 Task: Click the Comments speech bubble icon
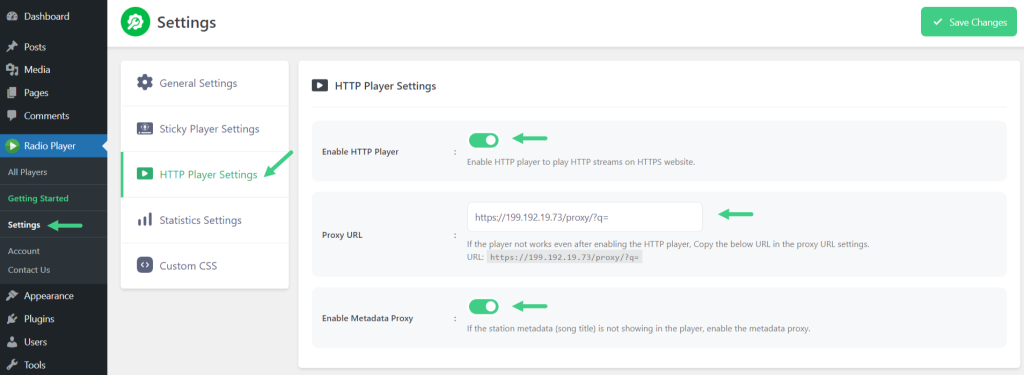[12, 116]
